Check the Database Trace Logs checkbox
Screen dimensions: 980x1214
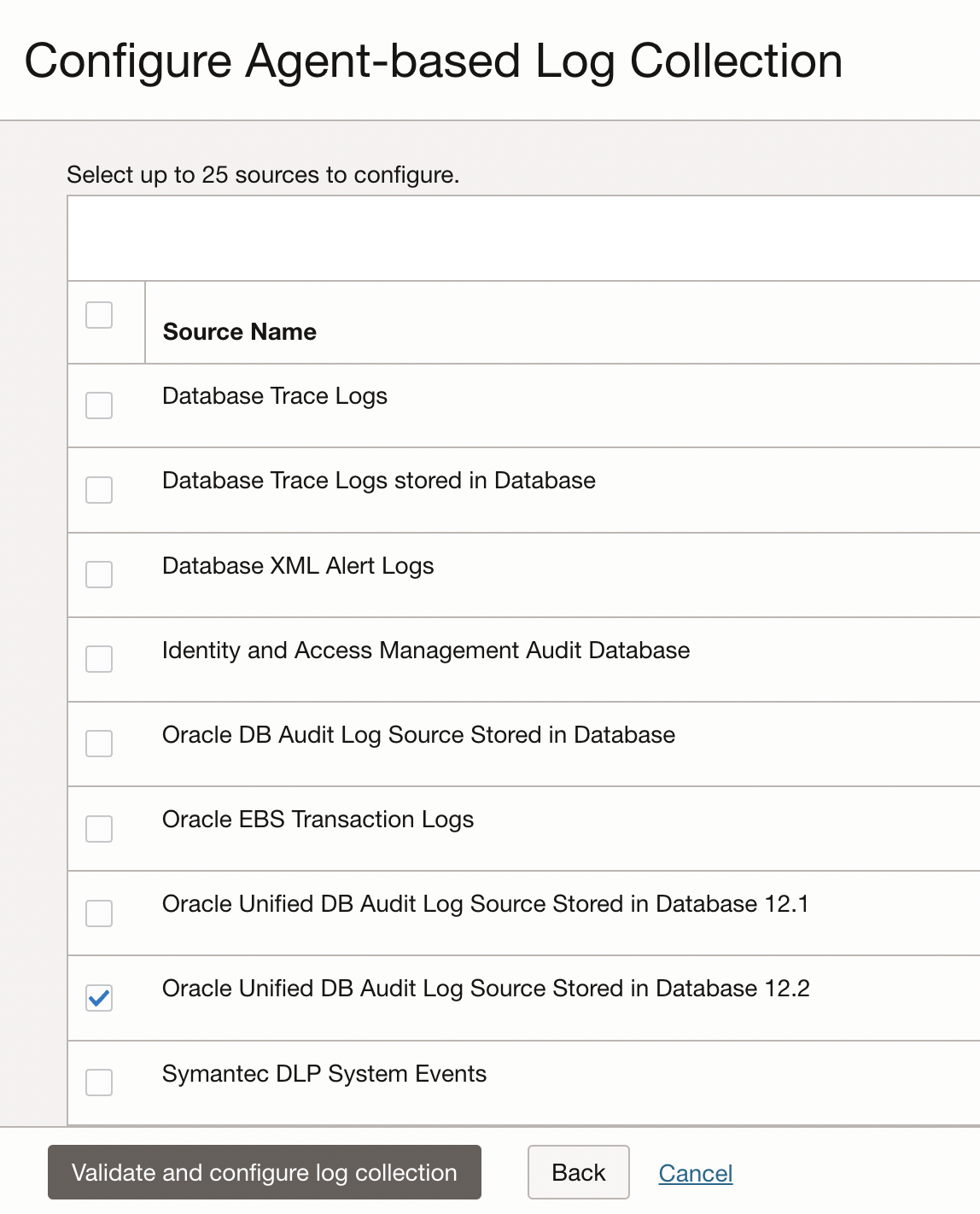99,406
